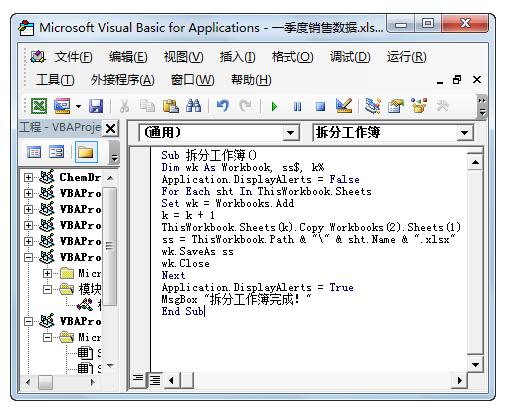Restore the inner code window
This screenshot has height=411, width=507.
[457, 80]
